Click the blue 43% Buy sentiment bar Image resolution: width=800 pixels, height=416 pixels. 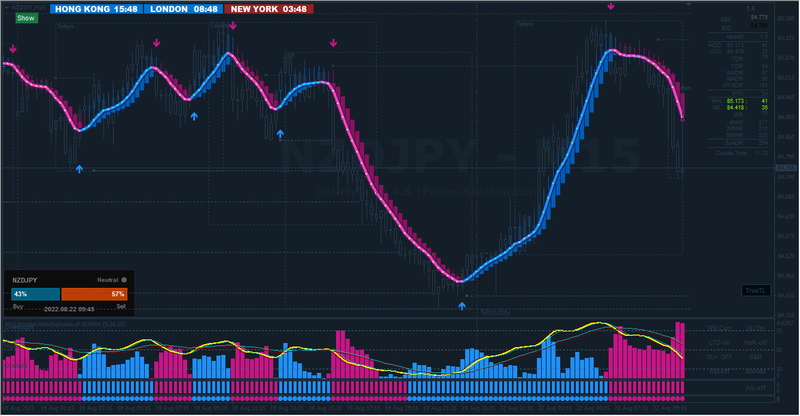(35, 294)
